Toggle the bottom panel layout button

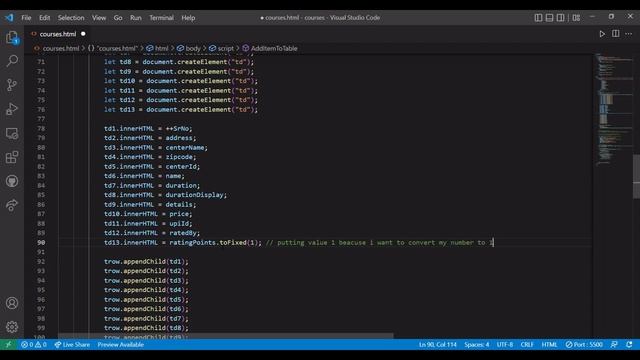[549, 18]
